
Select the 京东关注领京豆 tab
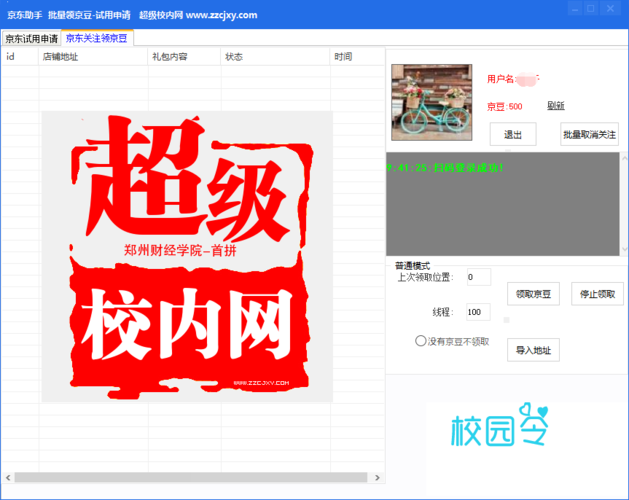[97, 38]
